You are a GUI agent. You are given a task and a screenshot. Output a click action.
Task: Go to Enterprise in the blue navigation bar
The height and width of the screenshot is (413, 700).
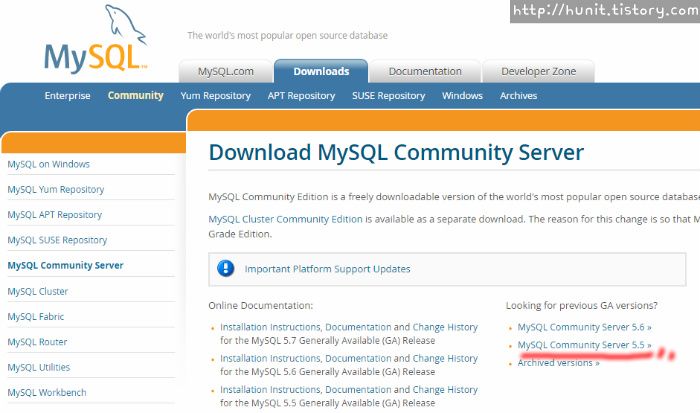(x=67, y=96)
